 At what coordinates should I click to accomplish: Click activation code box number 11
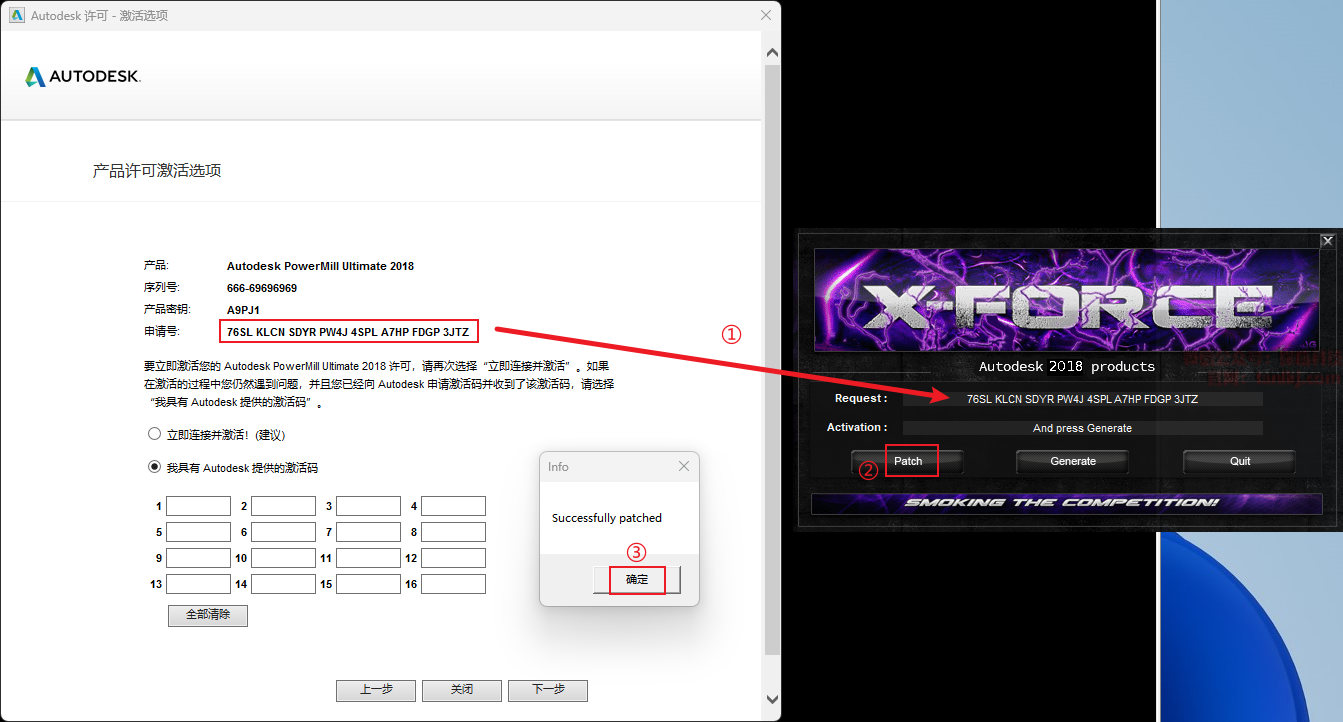pos(368,558)
